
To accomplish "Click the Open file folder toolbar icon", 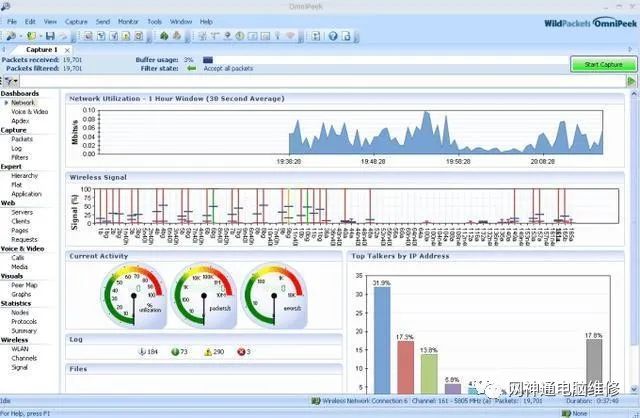I will coord(31,36).
